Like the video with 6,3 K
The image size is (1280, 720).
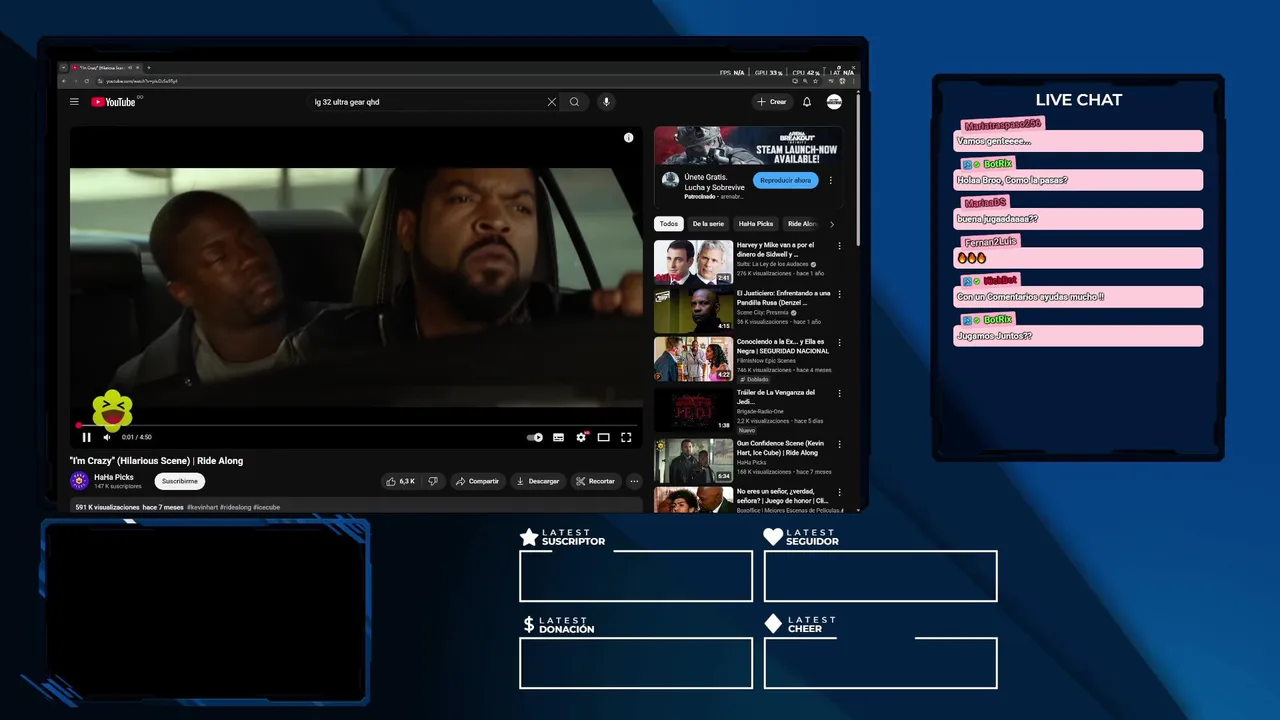coord(400,481)
